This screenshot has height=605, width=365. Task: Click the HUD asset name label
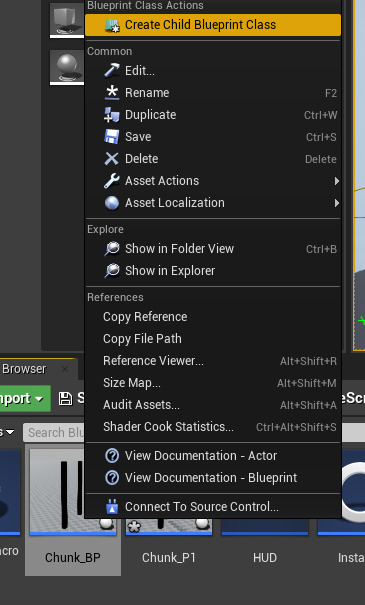click(265, 558)
